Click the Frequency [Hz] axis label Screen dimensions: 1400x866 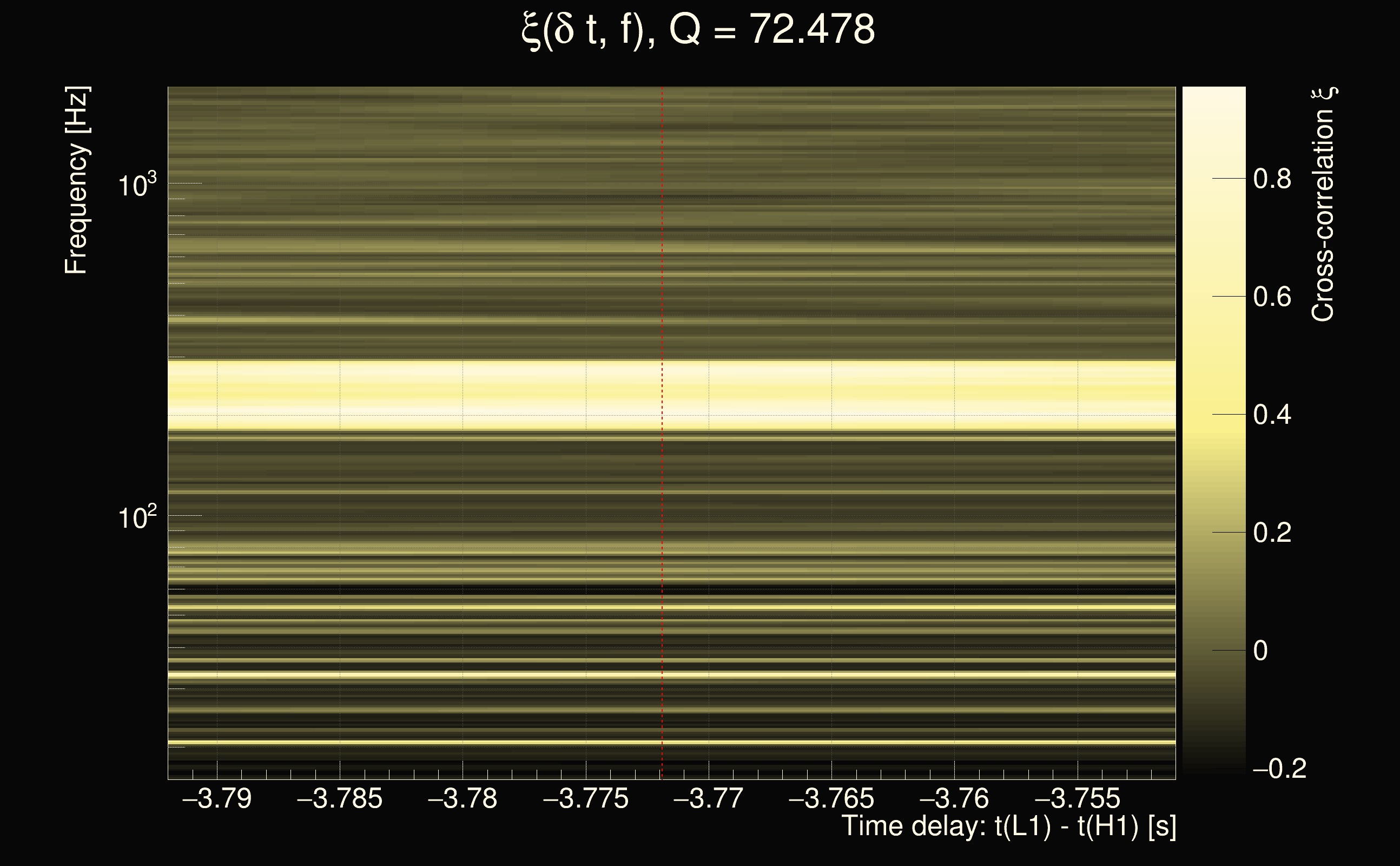pyautogui.click(x=76, y=181)
